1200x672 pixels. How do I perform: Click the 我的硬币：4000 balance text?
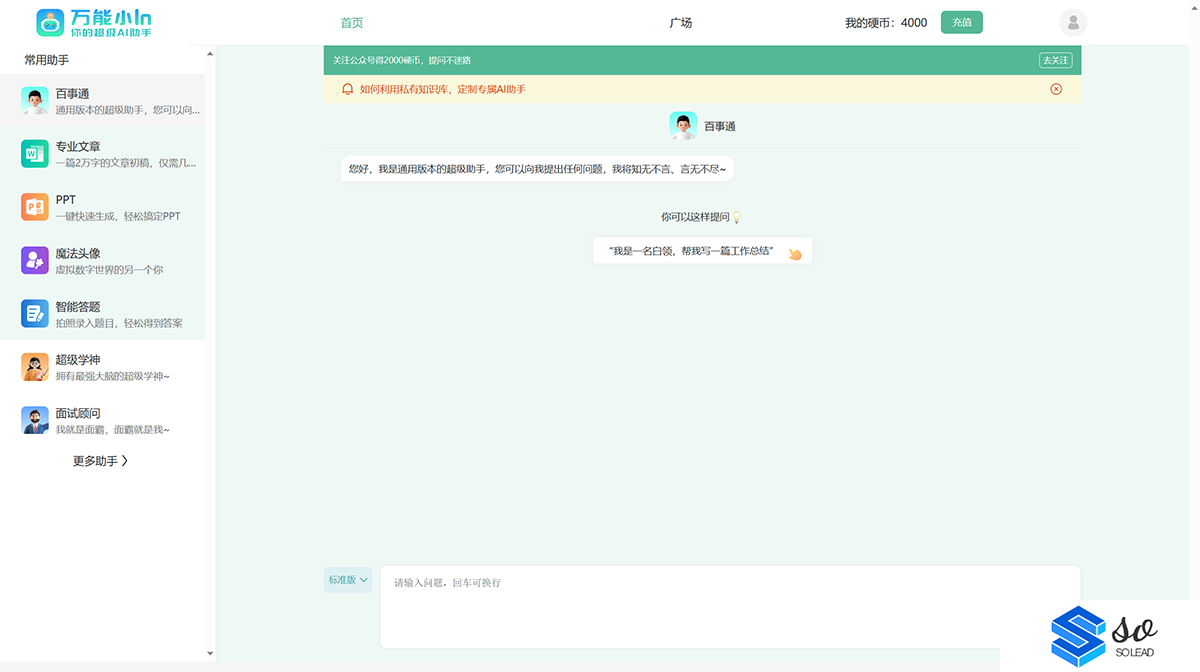(x=886, y=23)
